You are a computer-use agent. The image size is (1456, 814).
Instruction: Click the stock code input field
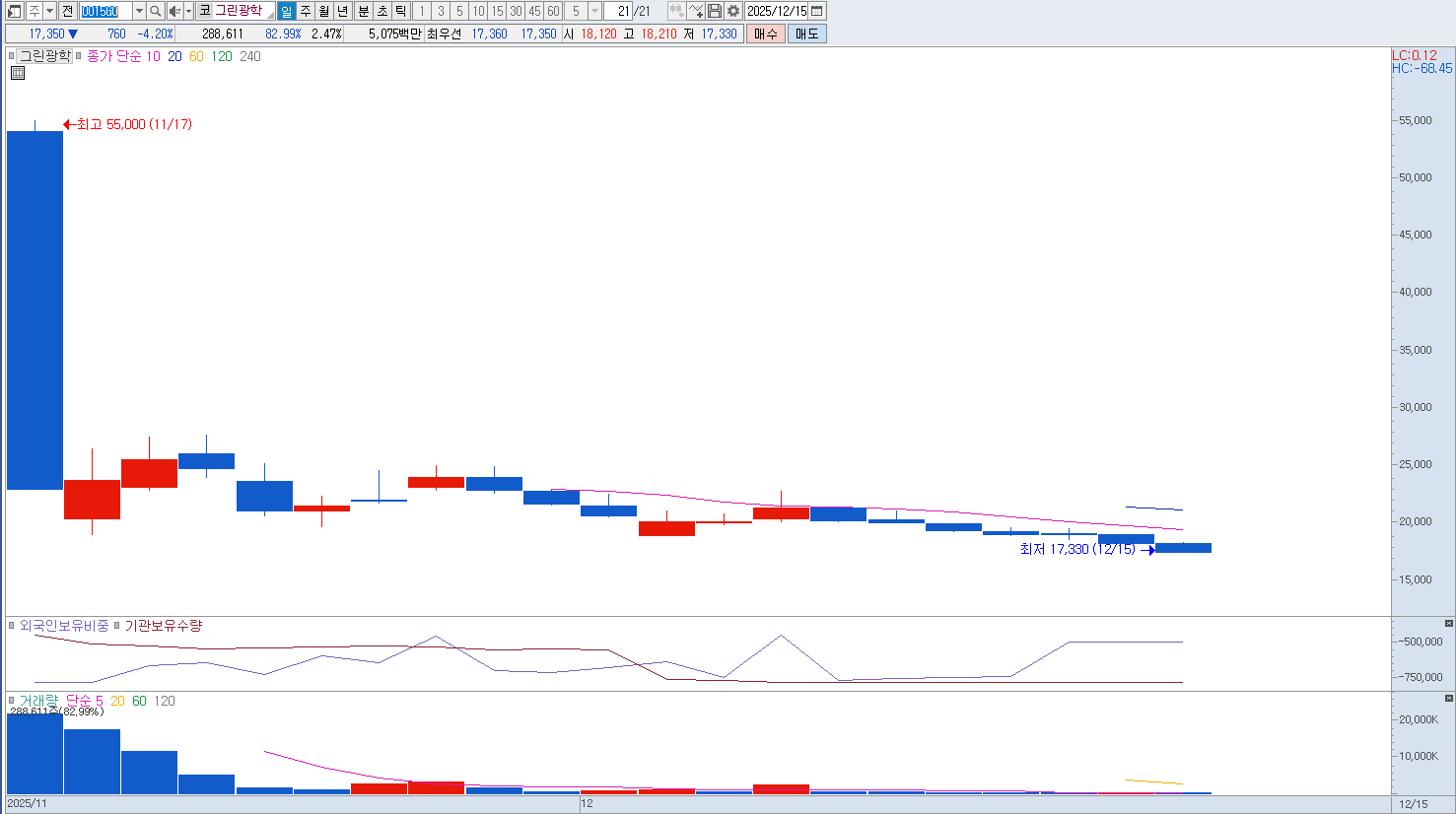[x=104, y=11]
